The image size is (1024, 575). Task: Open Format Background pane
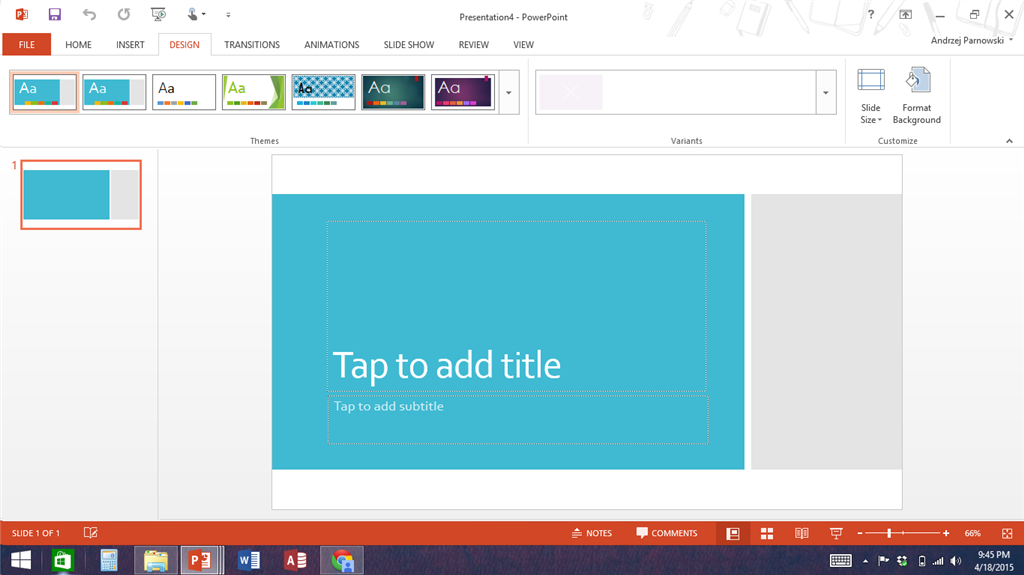coord(916,95)
